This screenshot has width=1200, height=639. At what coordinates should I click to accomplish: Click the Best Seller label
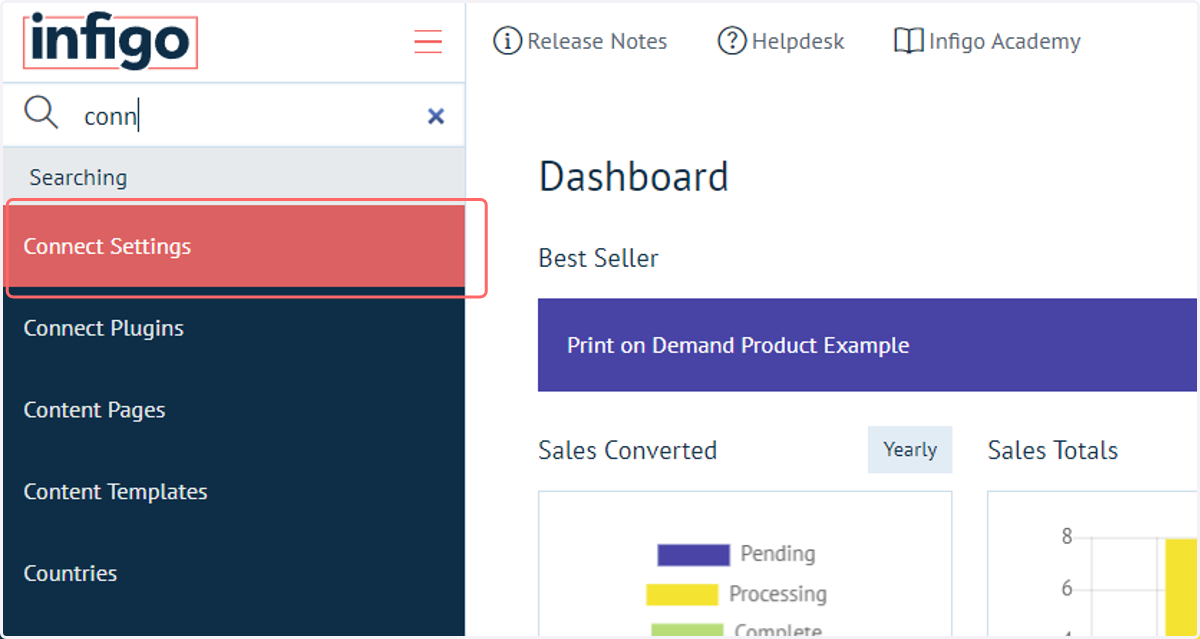[598, 258]
